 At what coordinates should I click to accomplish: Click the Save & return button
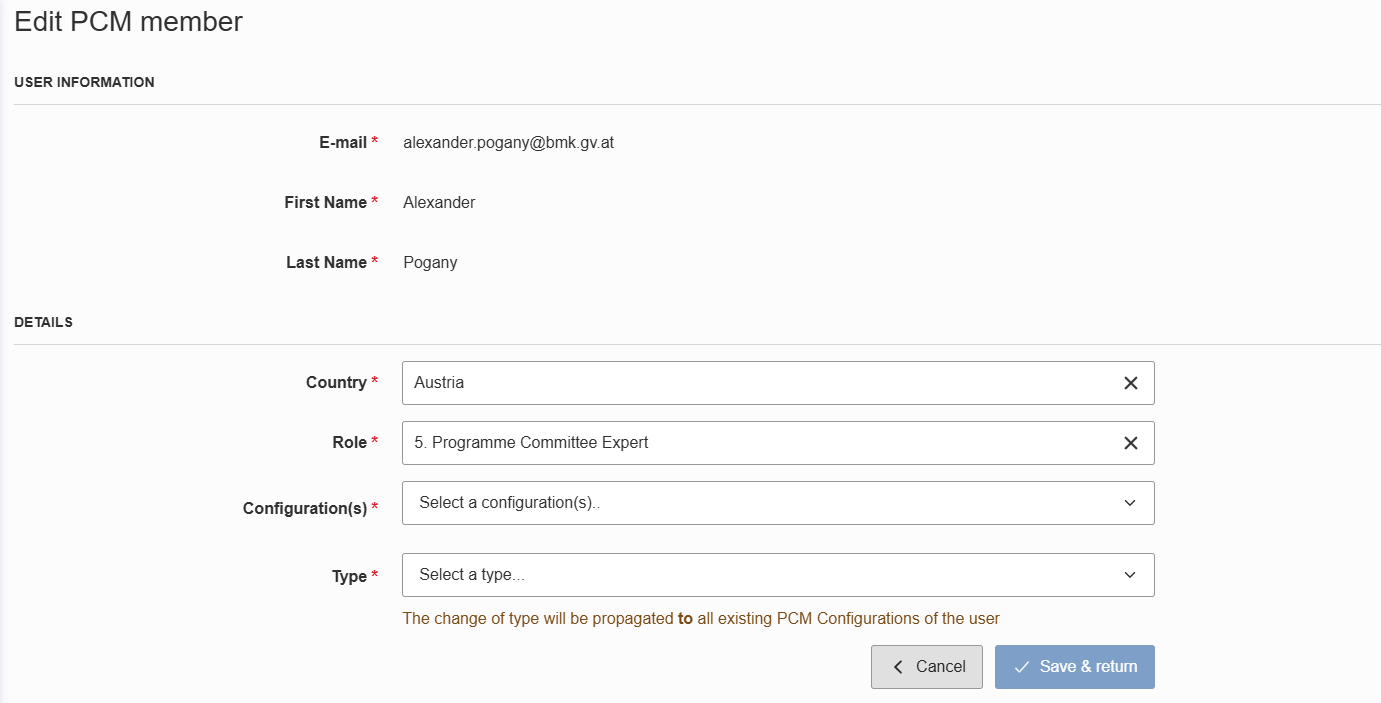click(x=1075, y=667)
